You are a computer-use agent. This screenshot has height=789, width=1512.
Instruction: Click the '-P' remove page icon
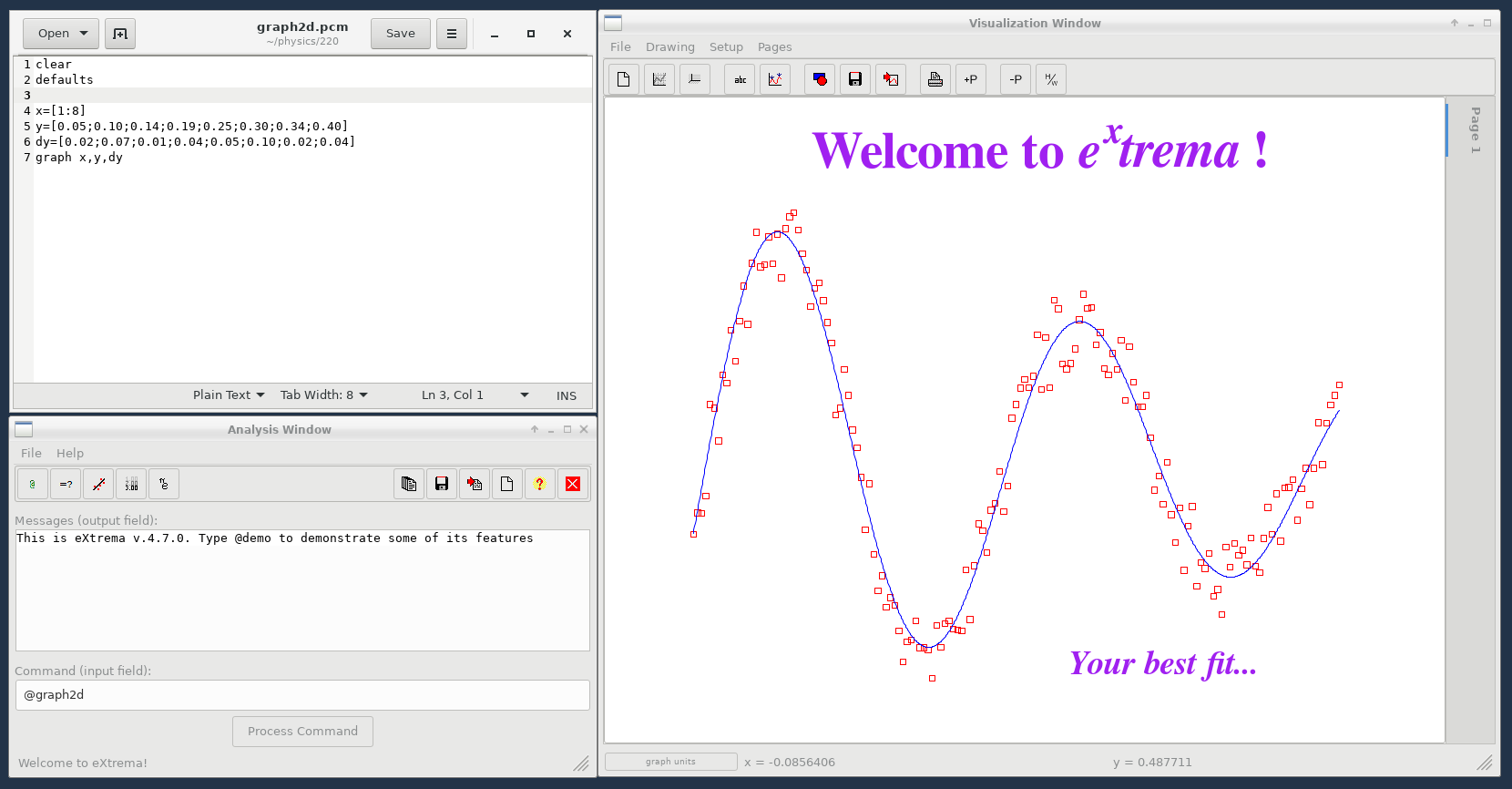tap(1016, 80)
